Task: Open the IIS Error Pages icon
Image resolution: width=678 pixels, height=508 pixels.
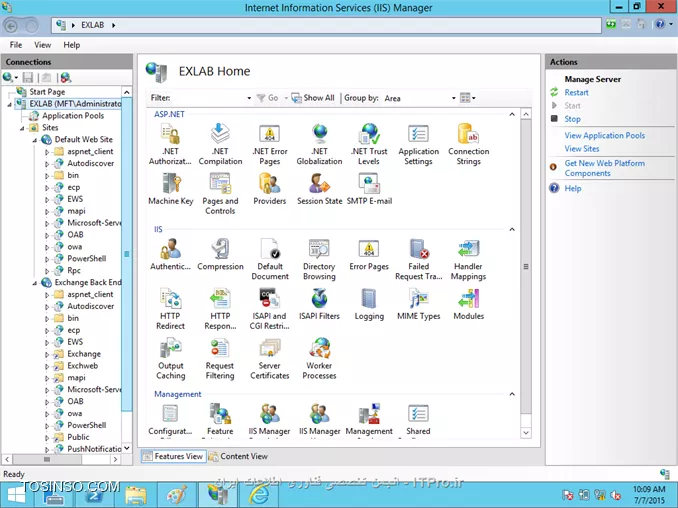Action: pyautogui.click(x=369, y=255)
